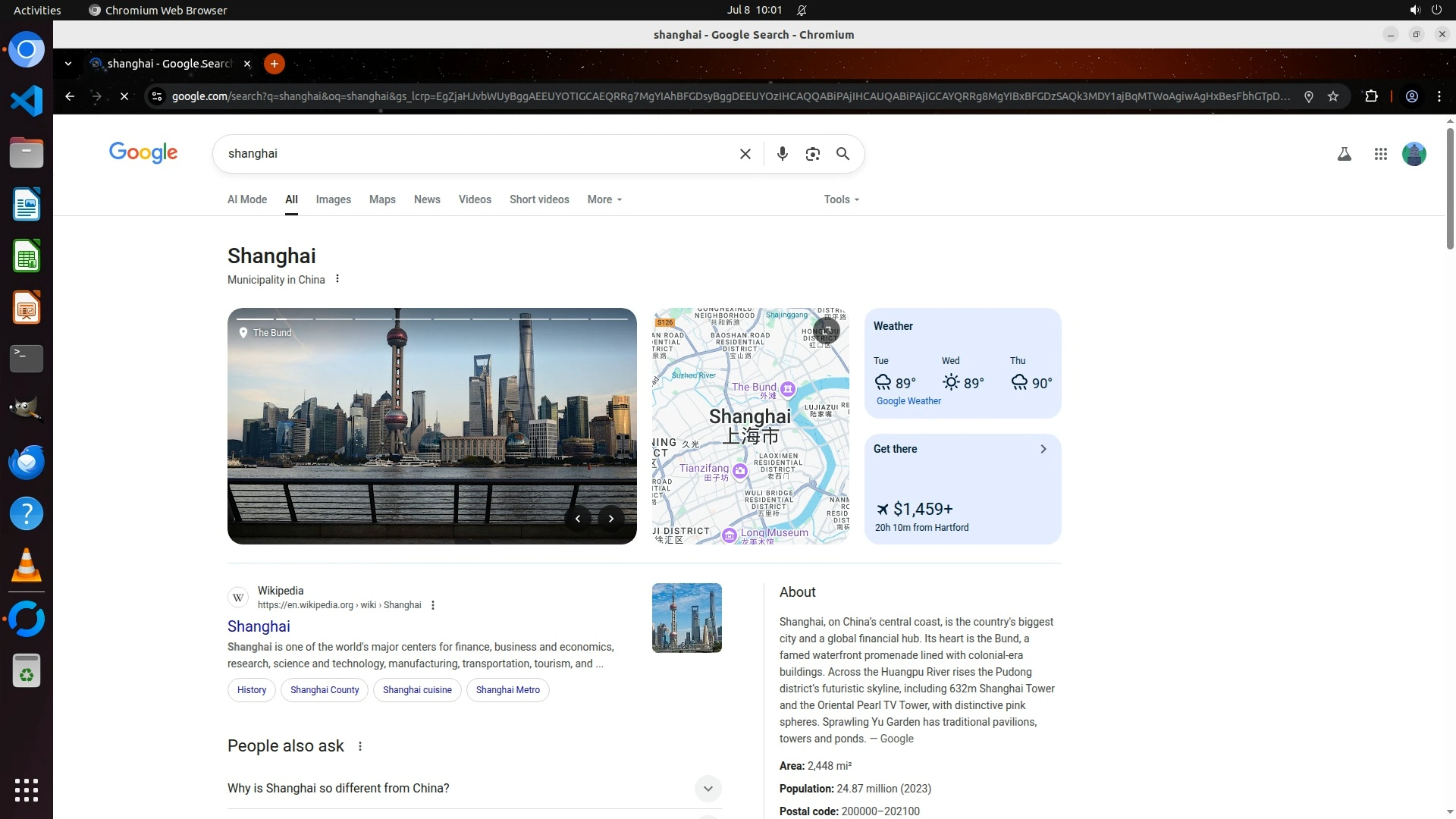Click the voice search microphone icon
The image size is (1456, 819).
click(x=782, y=154)
